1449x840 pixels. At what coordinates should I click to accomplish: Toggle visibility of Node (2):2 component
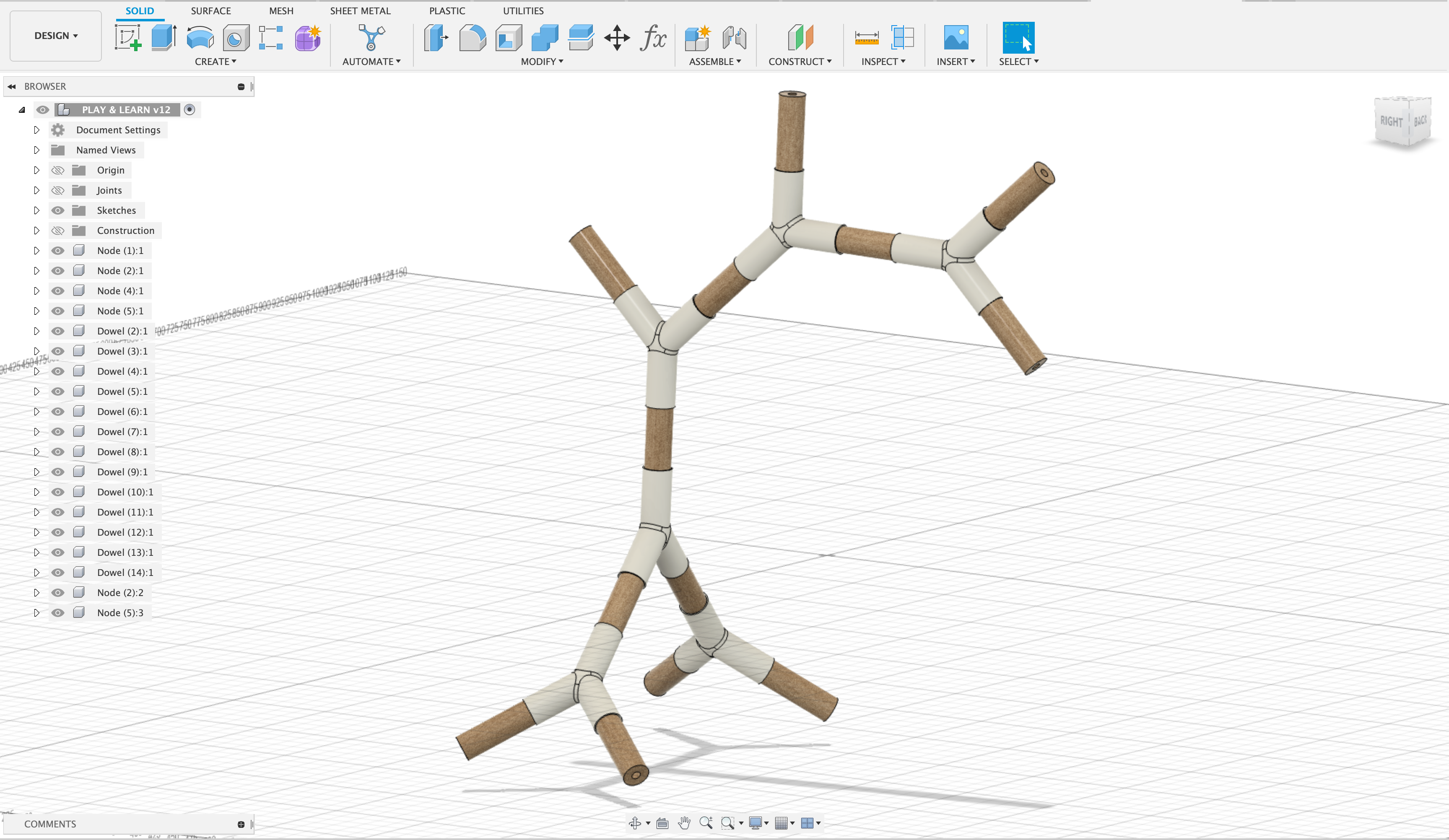[58, 592]
